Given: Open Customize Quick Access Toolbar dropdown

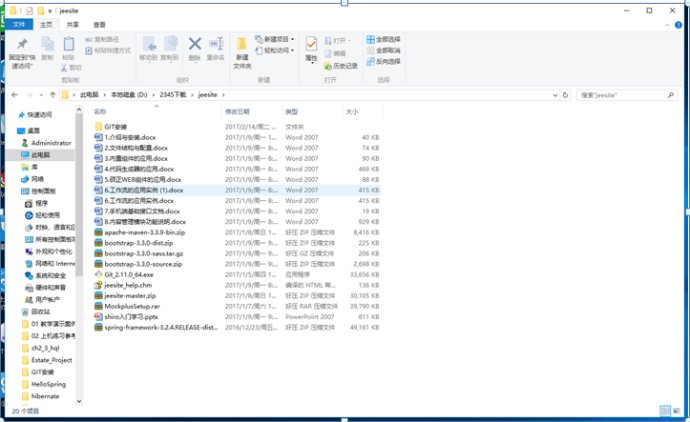Looking at the screenshot, I should point(50,11).
